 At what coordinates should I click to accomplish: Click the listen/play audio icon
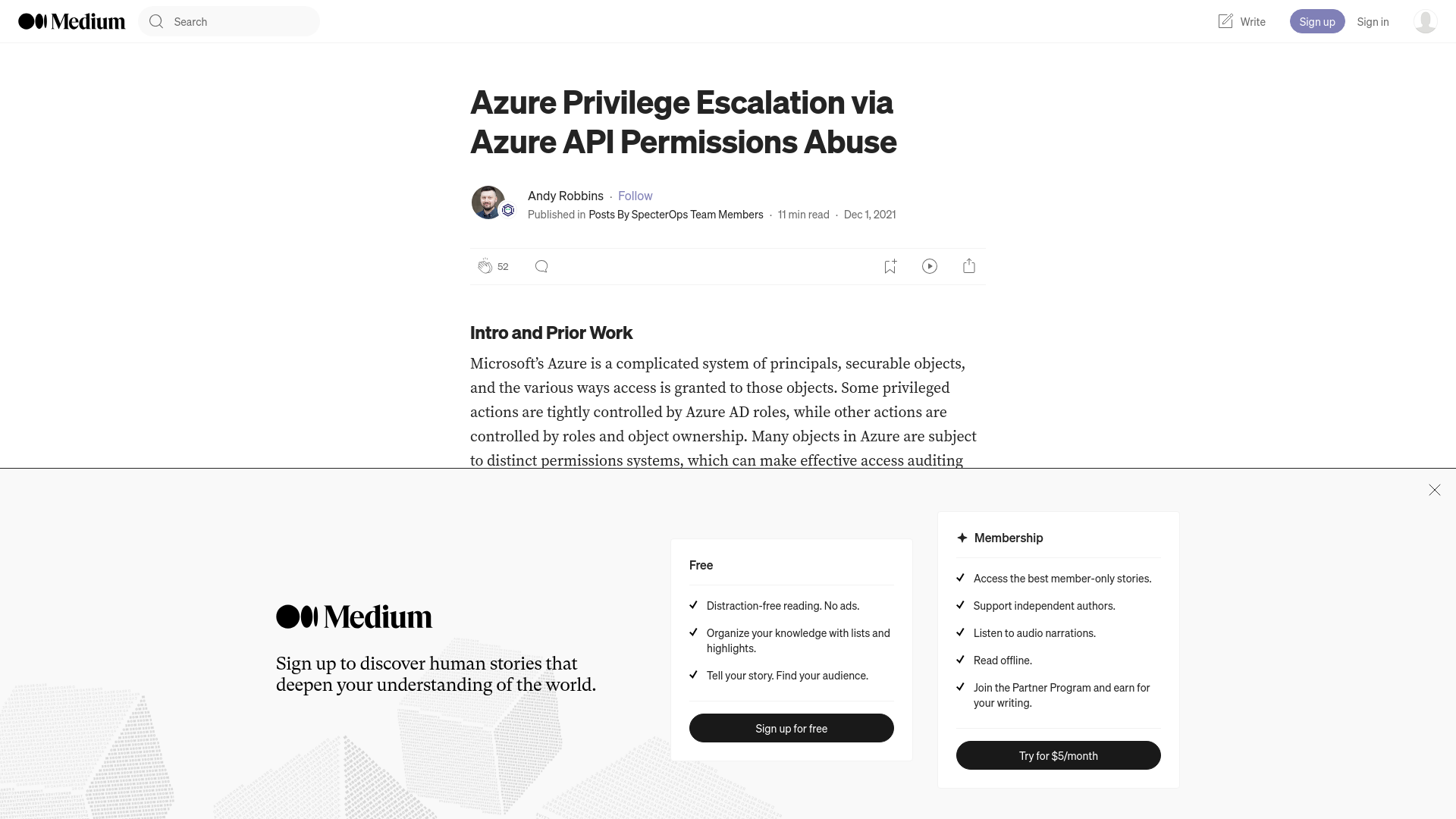pyautogui.click(x=930, y=266)
